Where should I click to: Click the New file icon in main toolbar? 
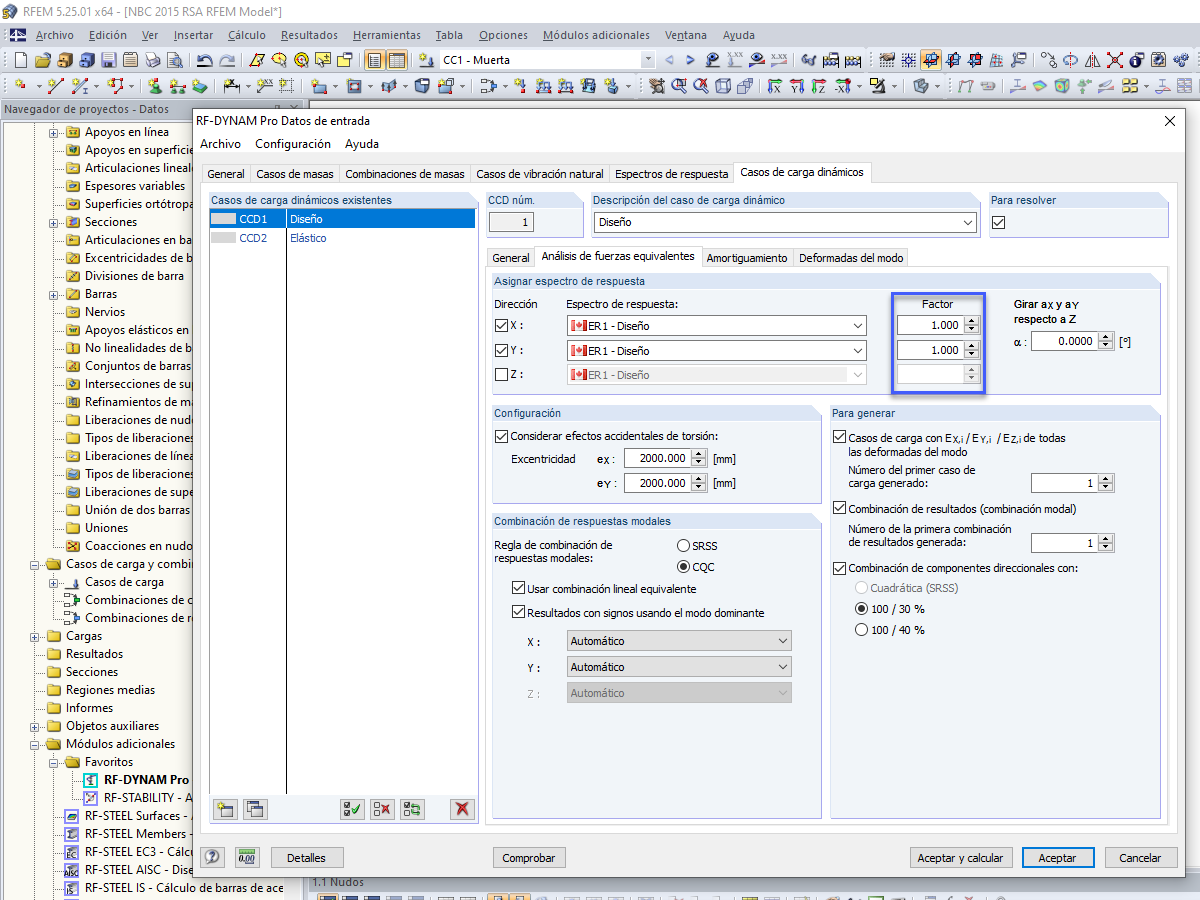[23, 60]
